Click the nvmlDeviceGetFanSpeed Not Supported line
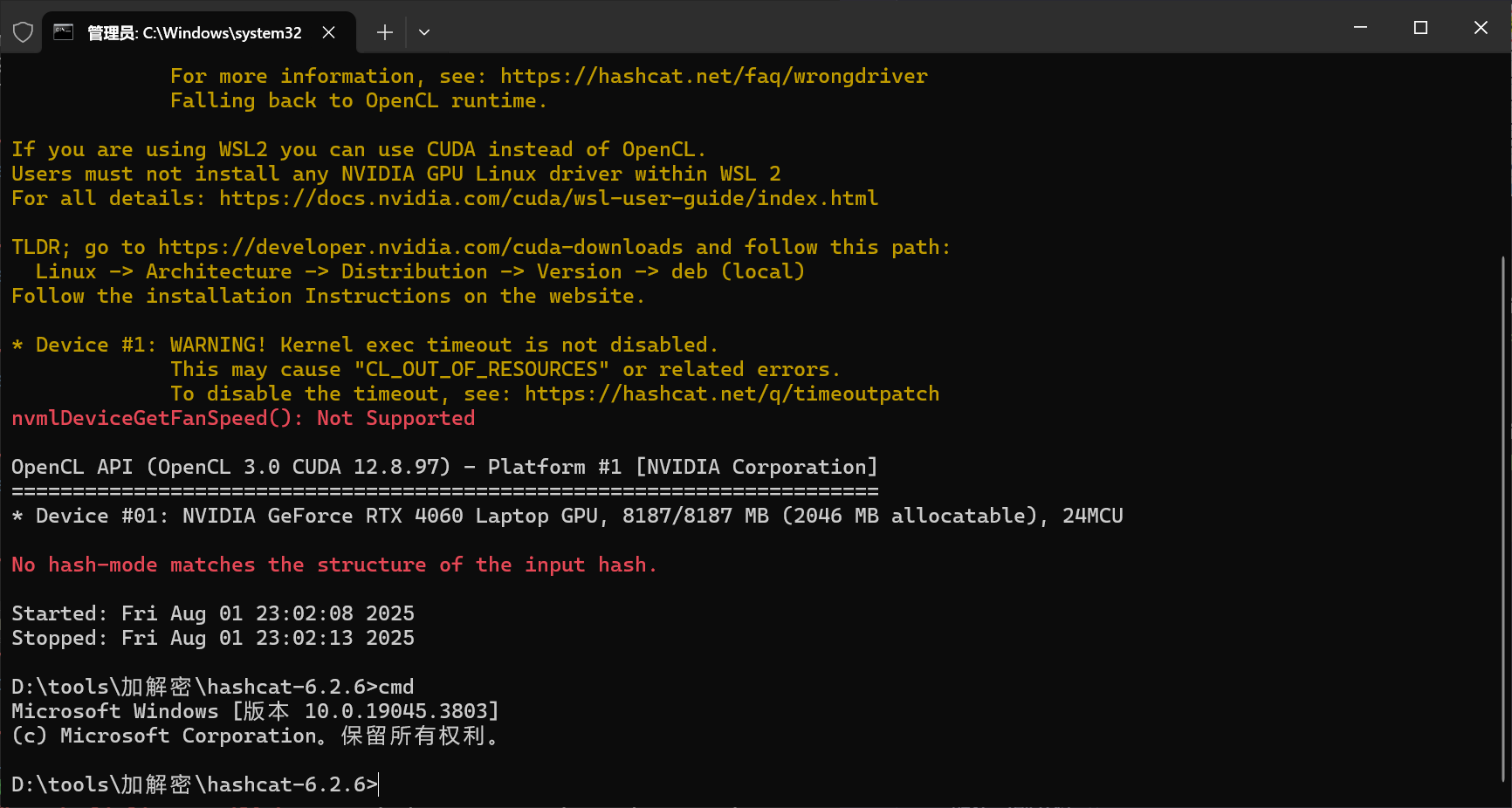This screenshot has height=808, width=1512. [243, 419]
